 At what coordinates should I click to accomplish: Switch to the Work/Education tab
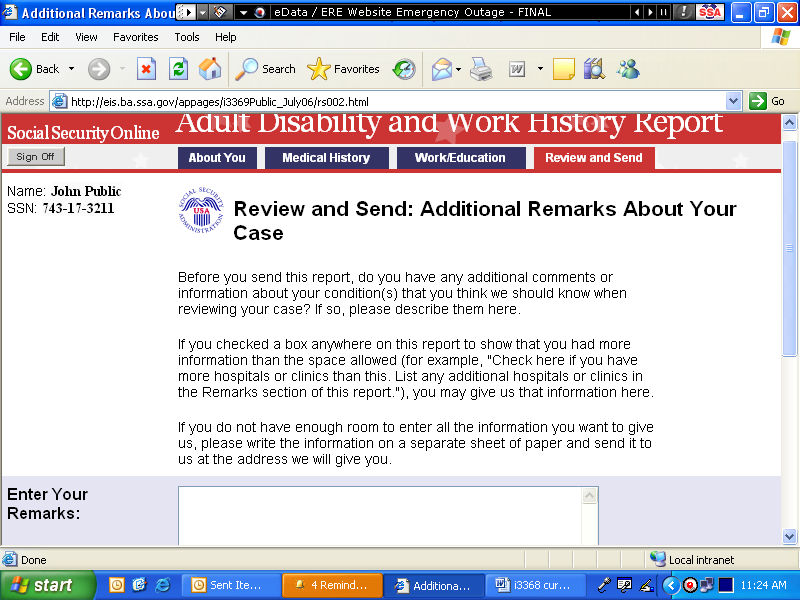(460, 158)
